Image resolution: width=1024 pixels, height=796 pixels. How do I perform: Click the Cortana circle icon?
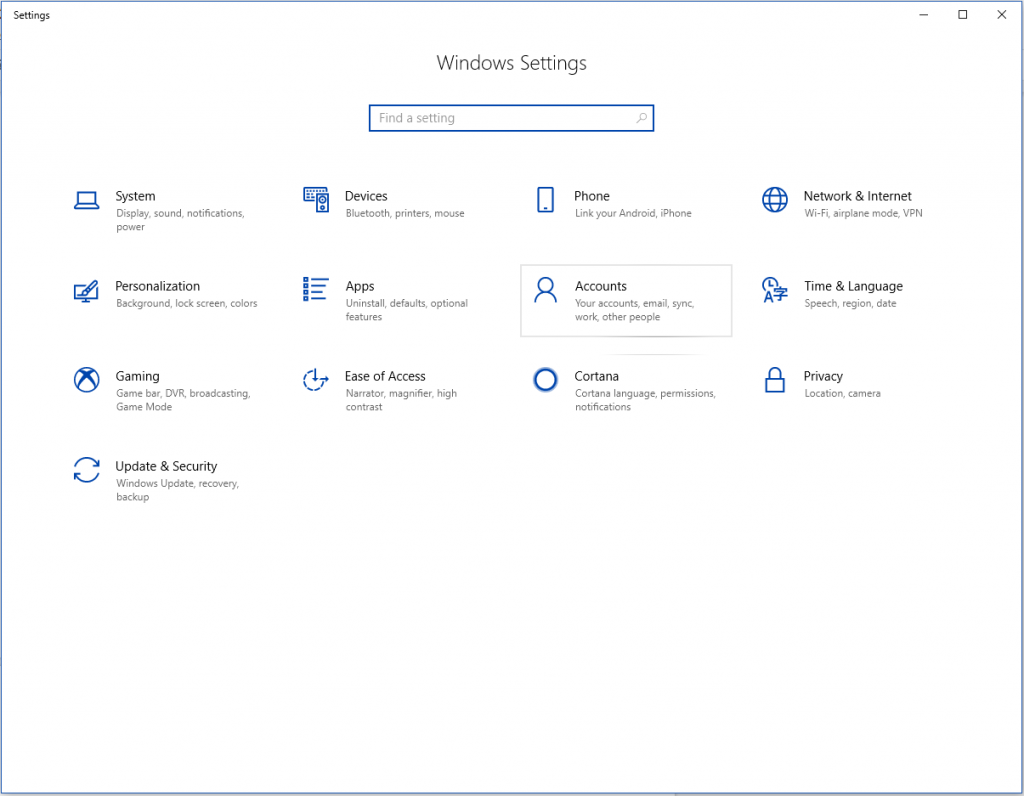[545, 379]
